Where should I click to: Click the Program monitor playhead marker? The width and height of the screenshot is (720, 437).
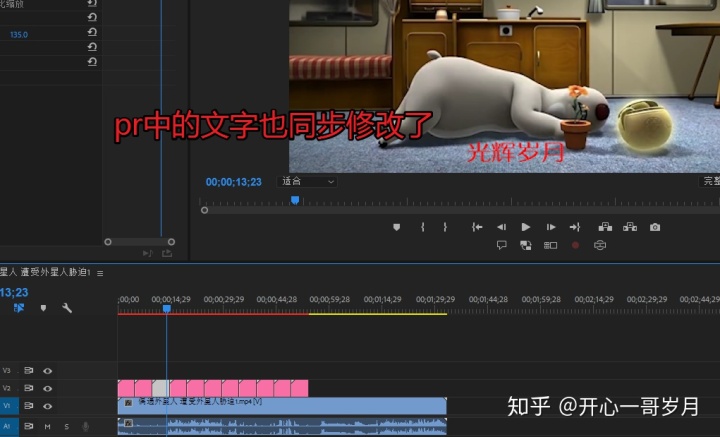click(295, 200)
